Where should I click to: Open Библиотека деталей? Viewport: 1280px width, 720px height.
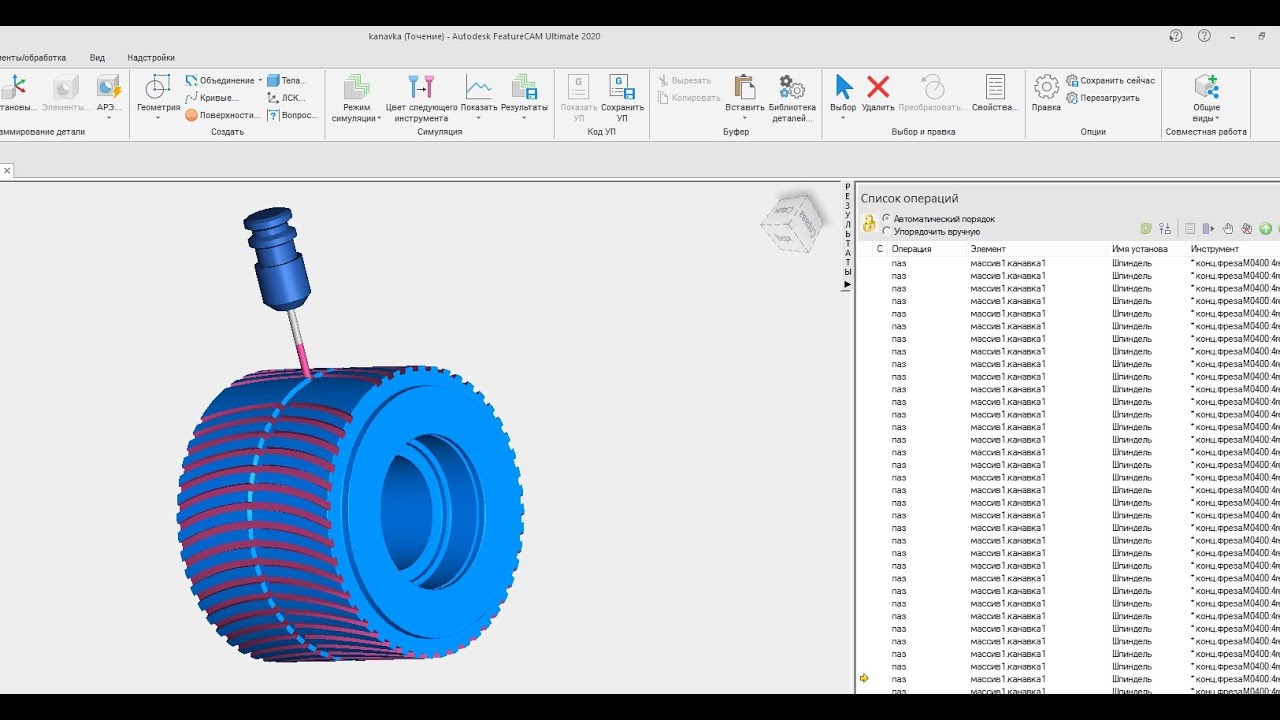click(792, 98)
